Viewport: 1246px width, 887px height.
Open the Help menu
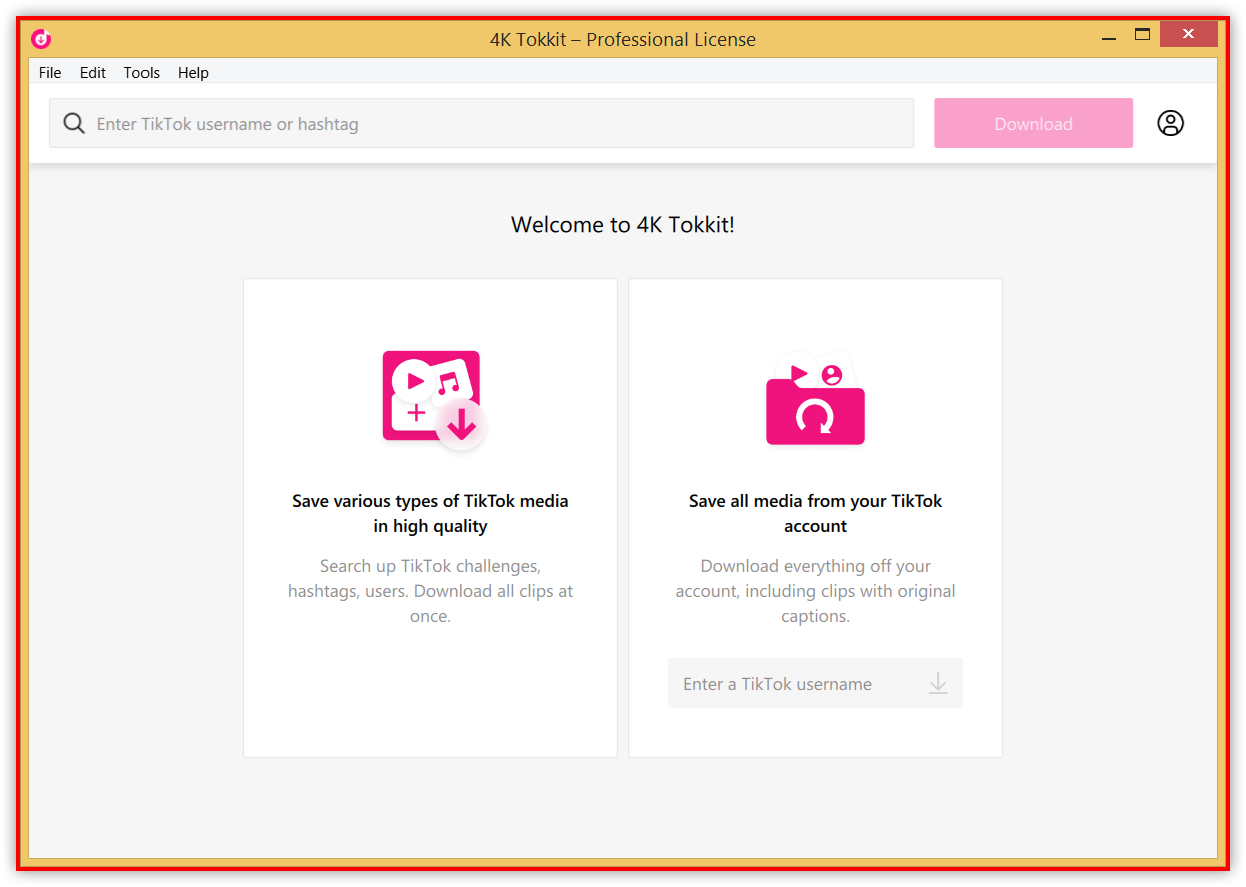coord(193,72)
